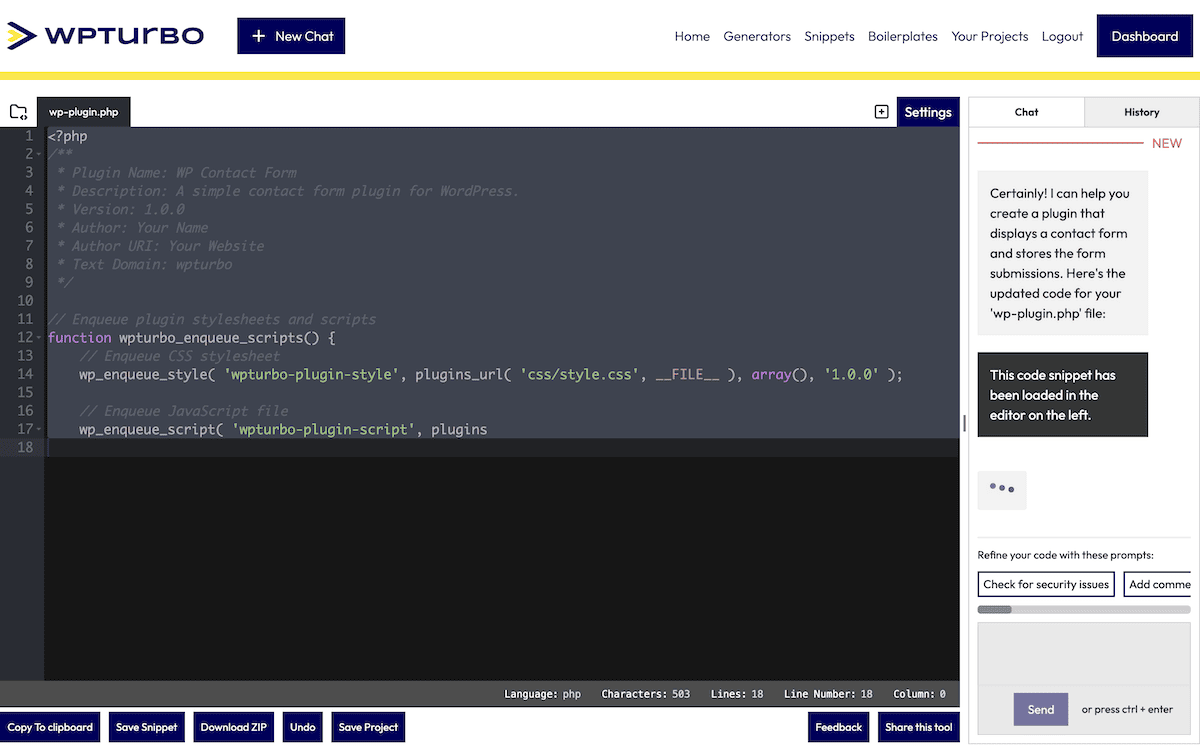Open the file folder icon beside wp-plugin.php

coord(18,112)
